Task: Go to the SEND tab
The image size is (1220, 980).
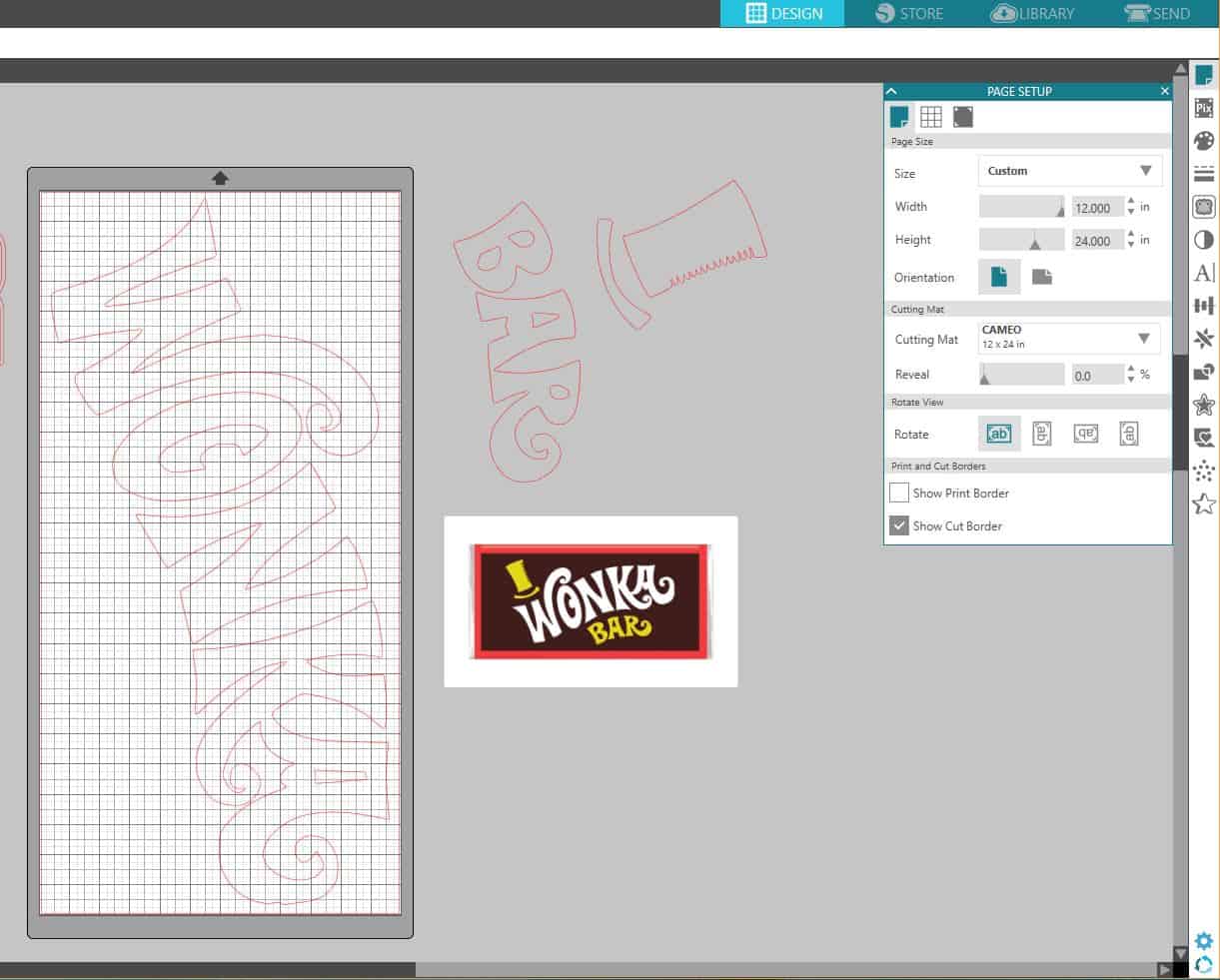Action: pyautogui.click(x=1157, y=13)
